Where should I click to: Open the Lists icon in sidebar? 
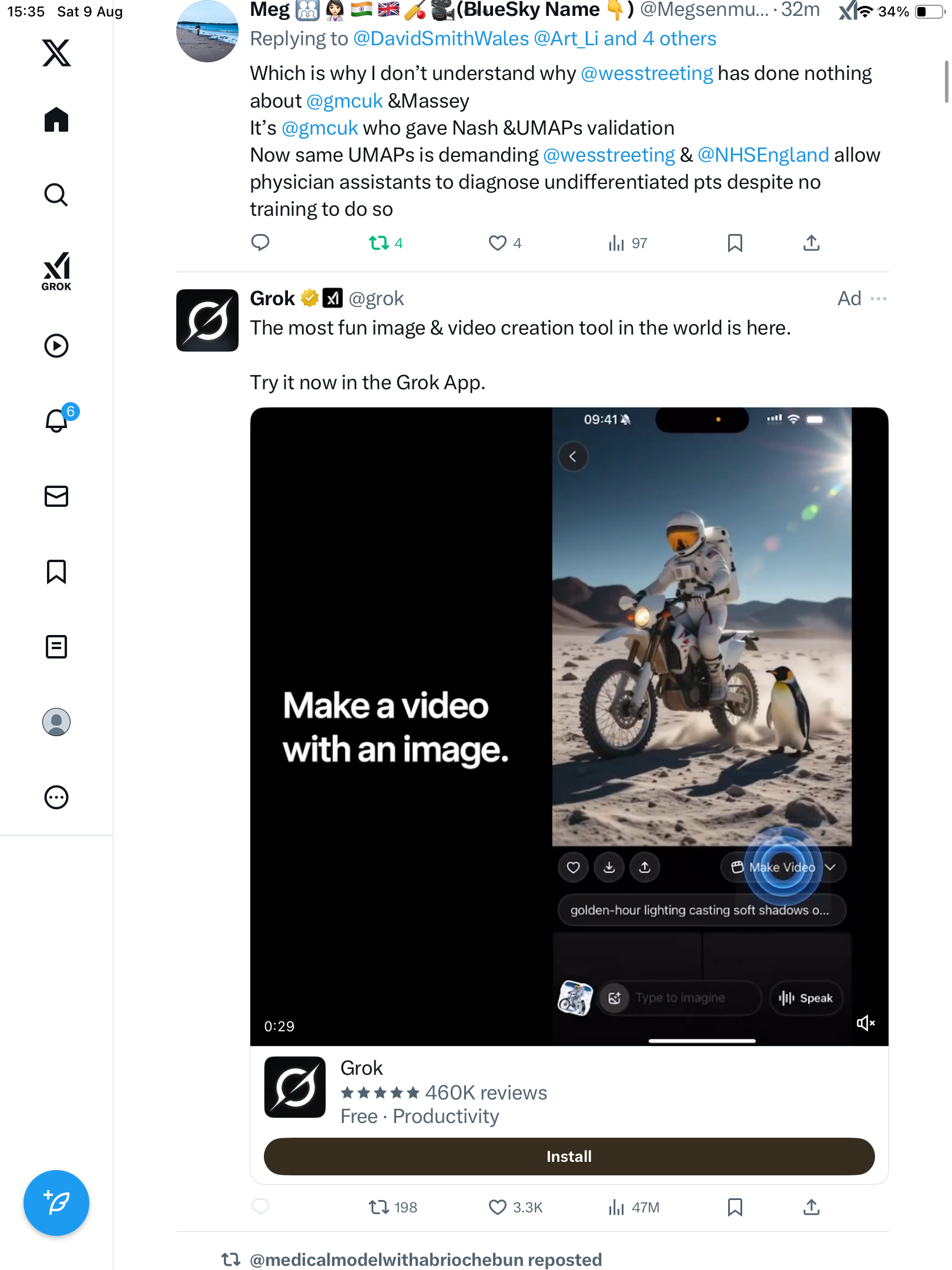coord(56,647)
